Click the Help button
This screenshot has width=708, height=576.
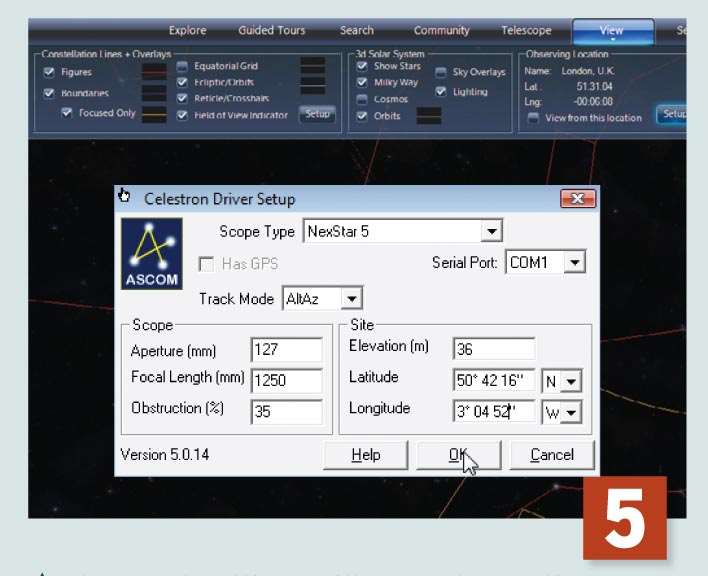point(366,455)
